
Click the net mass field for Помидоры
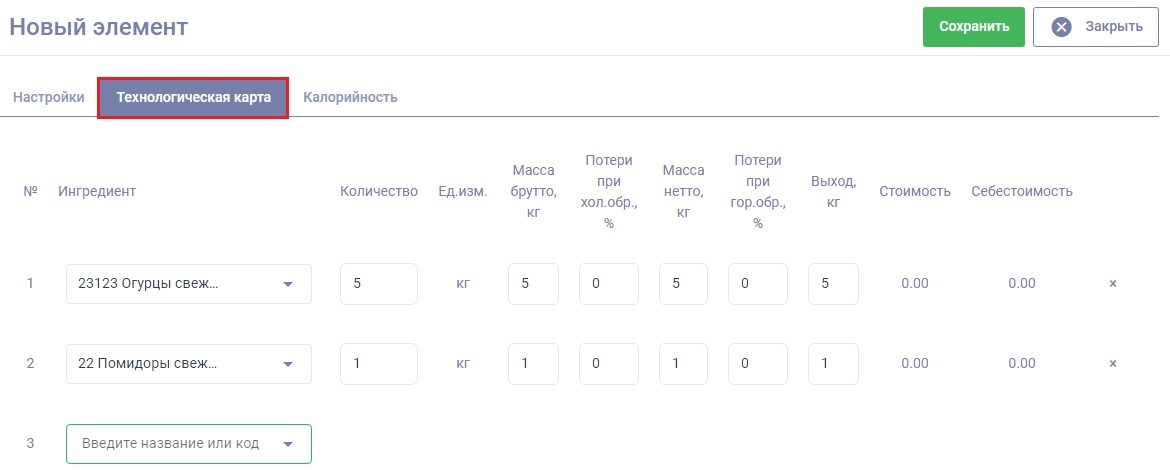(x=683, y=364)
